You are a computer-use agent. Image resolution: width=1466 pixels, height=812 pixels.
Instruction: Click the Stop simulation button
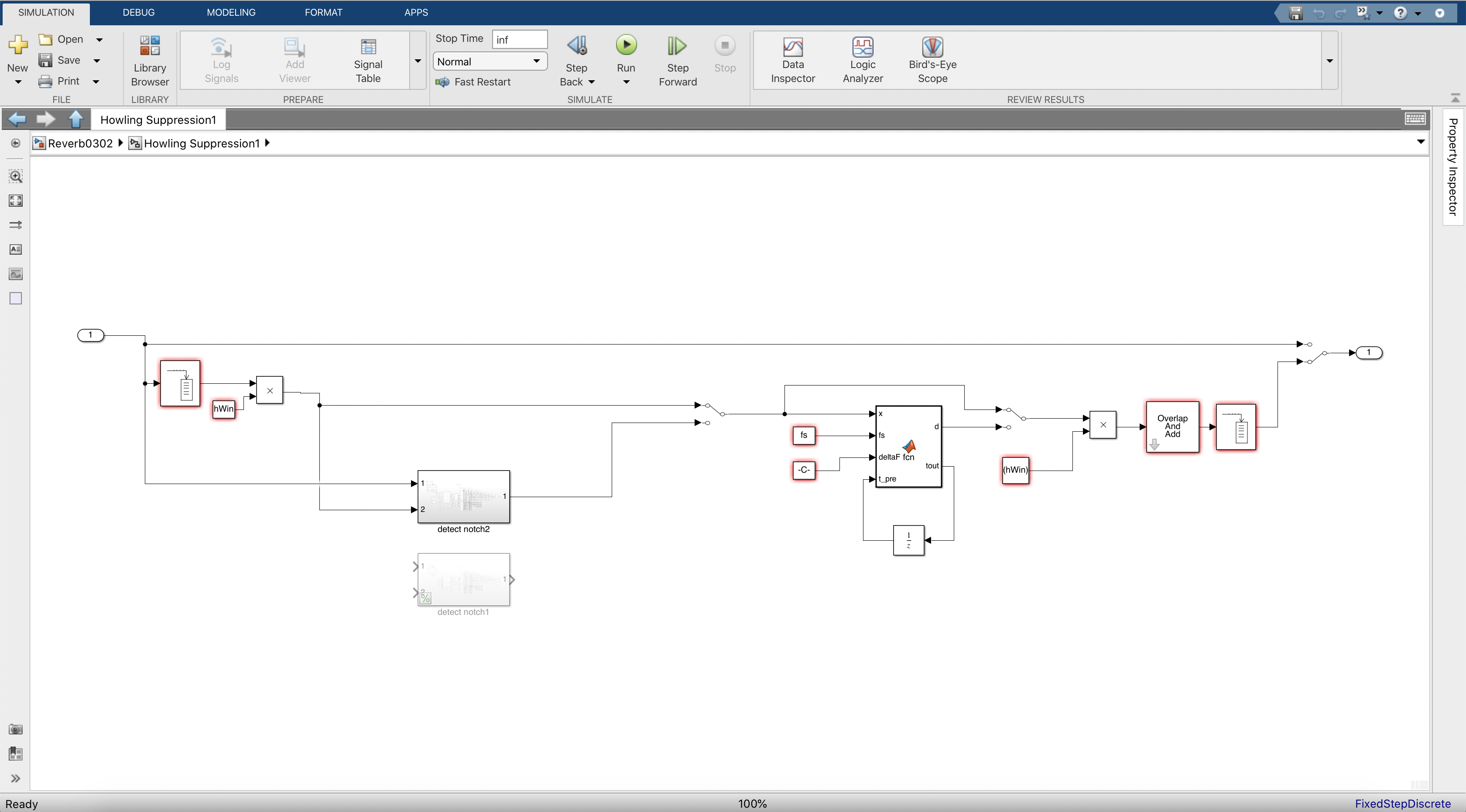tap(724, 45)
